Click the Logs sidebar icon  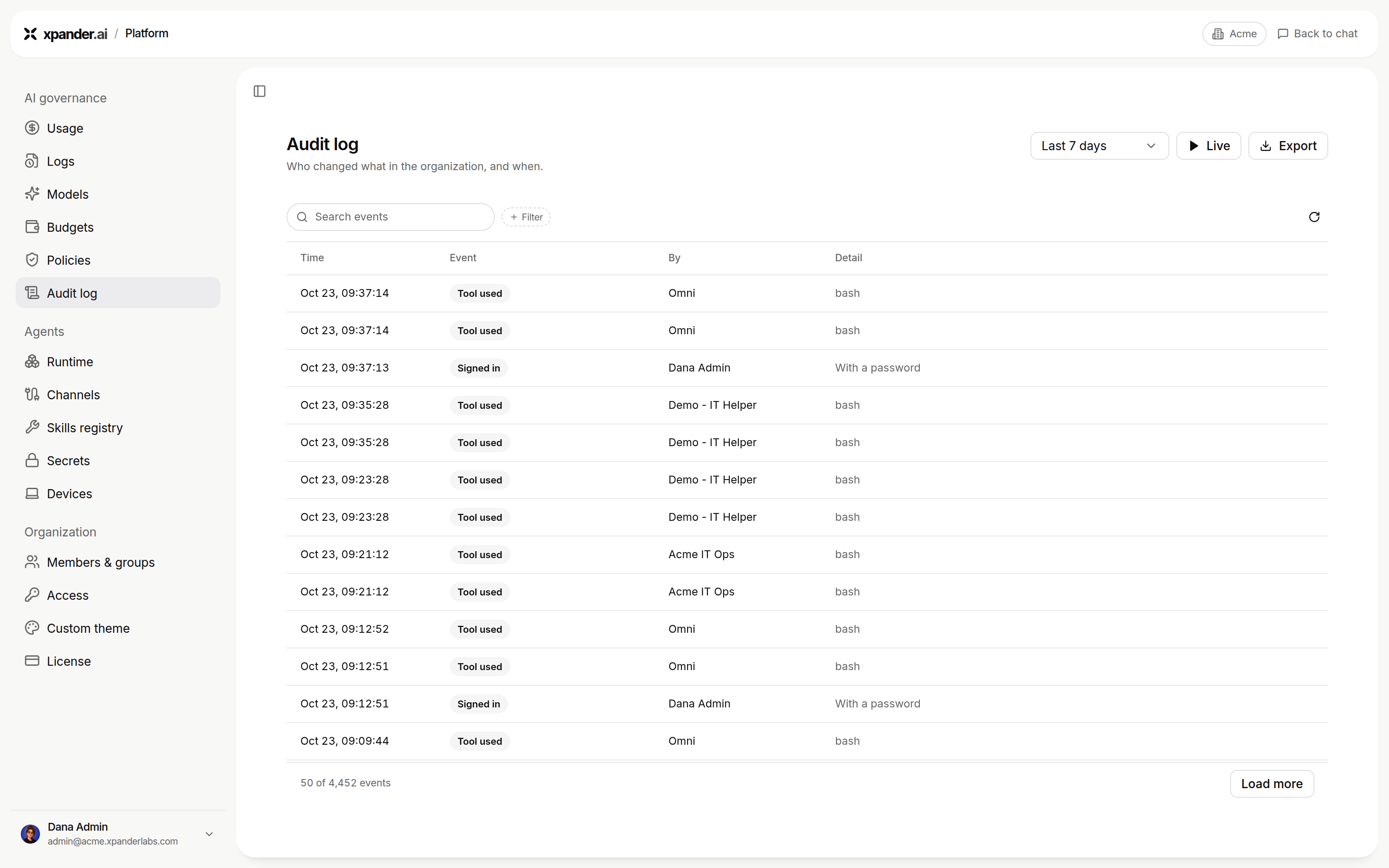click(32, 161)
